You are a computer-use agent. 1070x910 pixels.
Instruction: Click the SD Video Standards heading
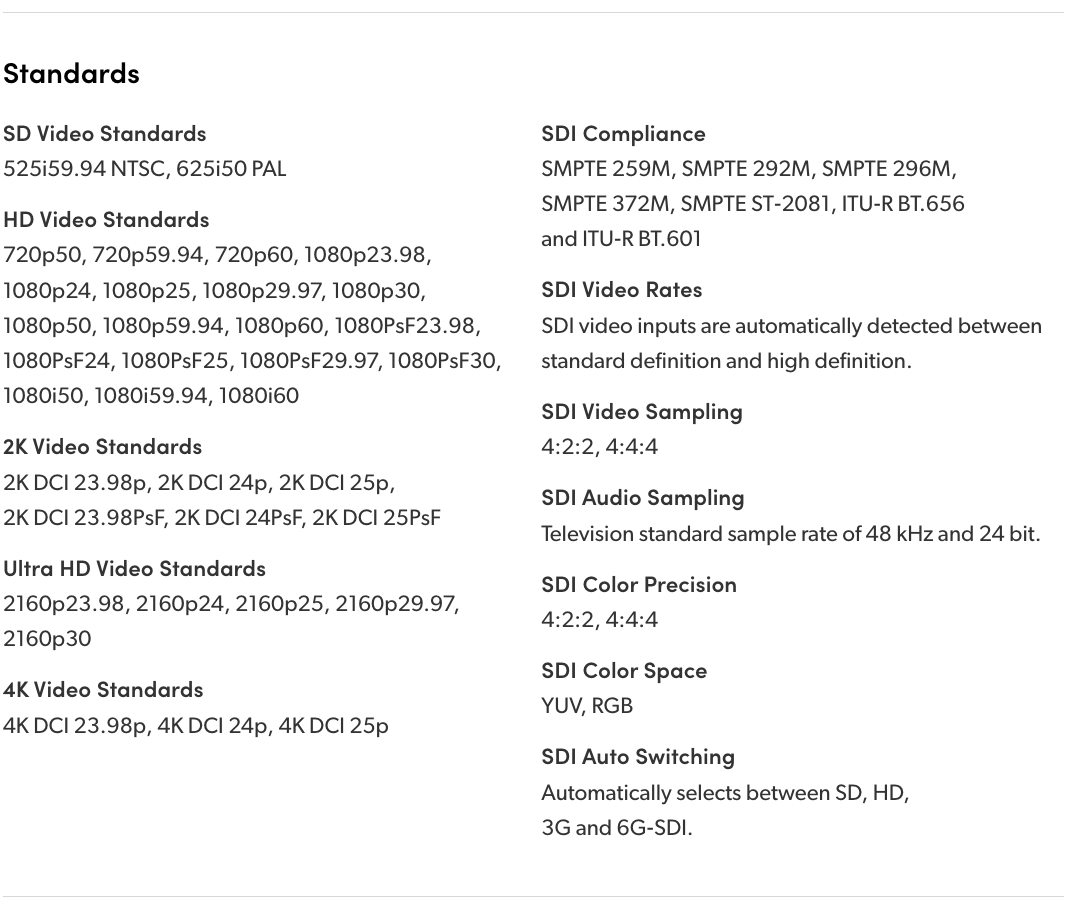point(104,133)
